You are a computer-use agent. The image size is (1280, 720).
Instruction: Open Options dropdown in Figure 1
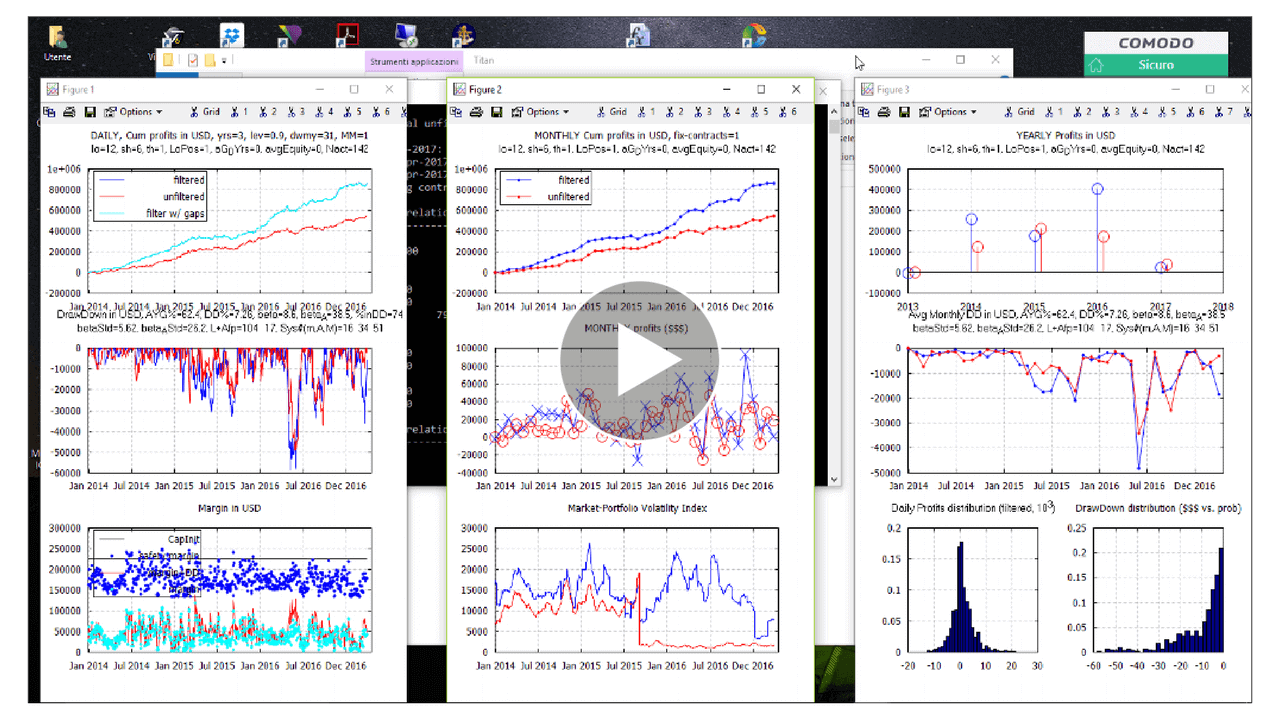(x=133, y=112)
